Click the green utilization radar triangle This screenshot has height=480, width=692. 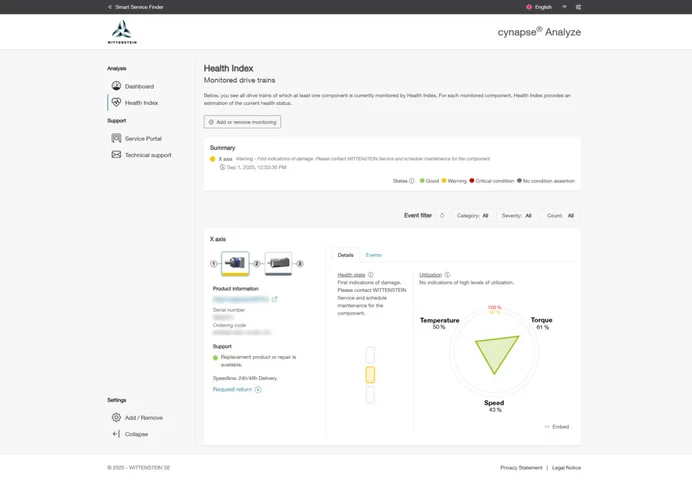[497, 353]
